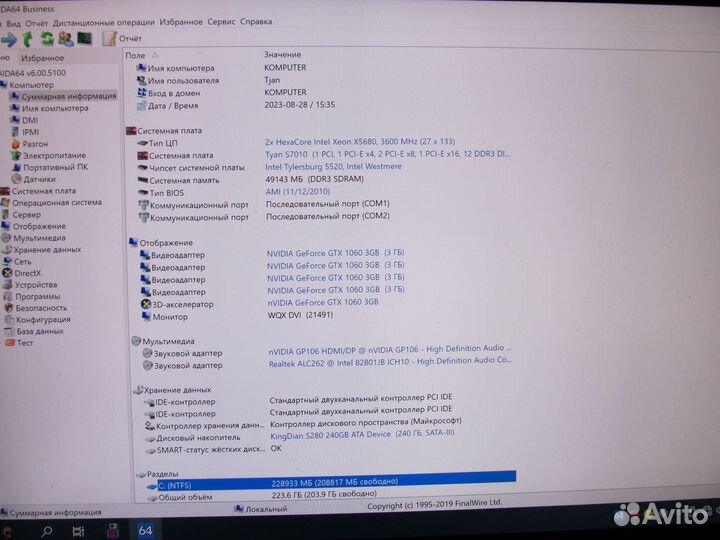Select the Контроллер хранения данных row
720x540 pixels.
pyautogui.click(x=304, y=423)
